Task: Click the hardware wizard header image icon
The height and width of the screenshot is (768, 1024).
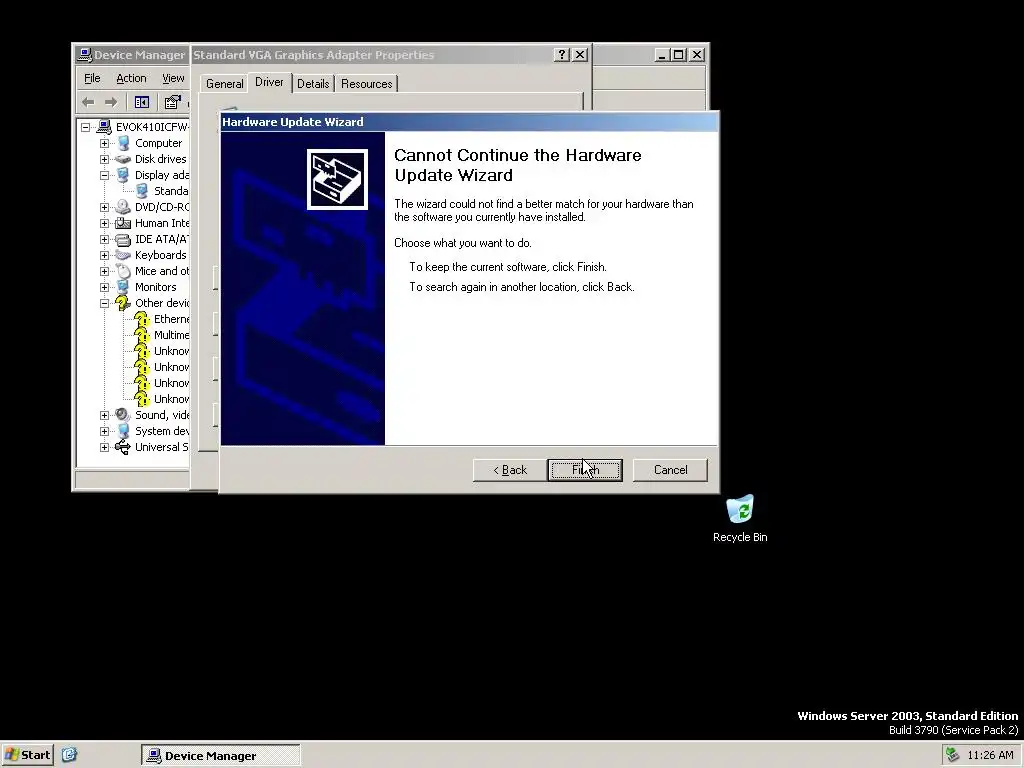Action: [x=337, y=180]
